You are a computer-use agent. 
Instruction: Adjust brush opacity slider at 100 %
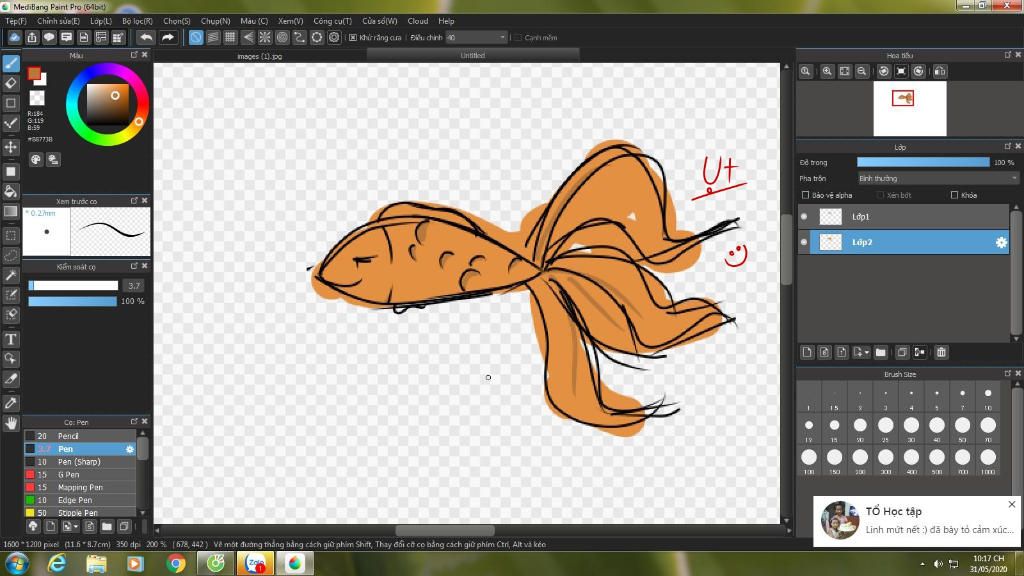coord(72,301)
